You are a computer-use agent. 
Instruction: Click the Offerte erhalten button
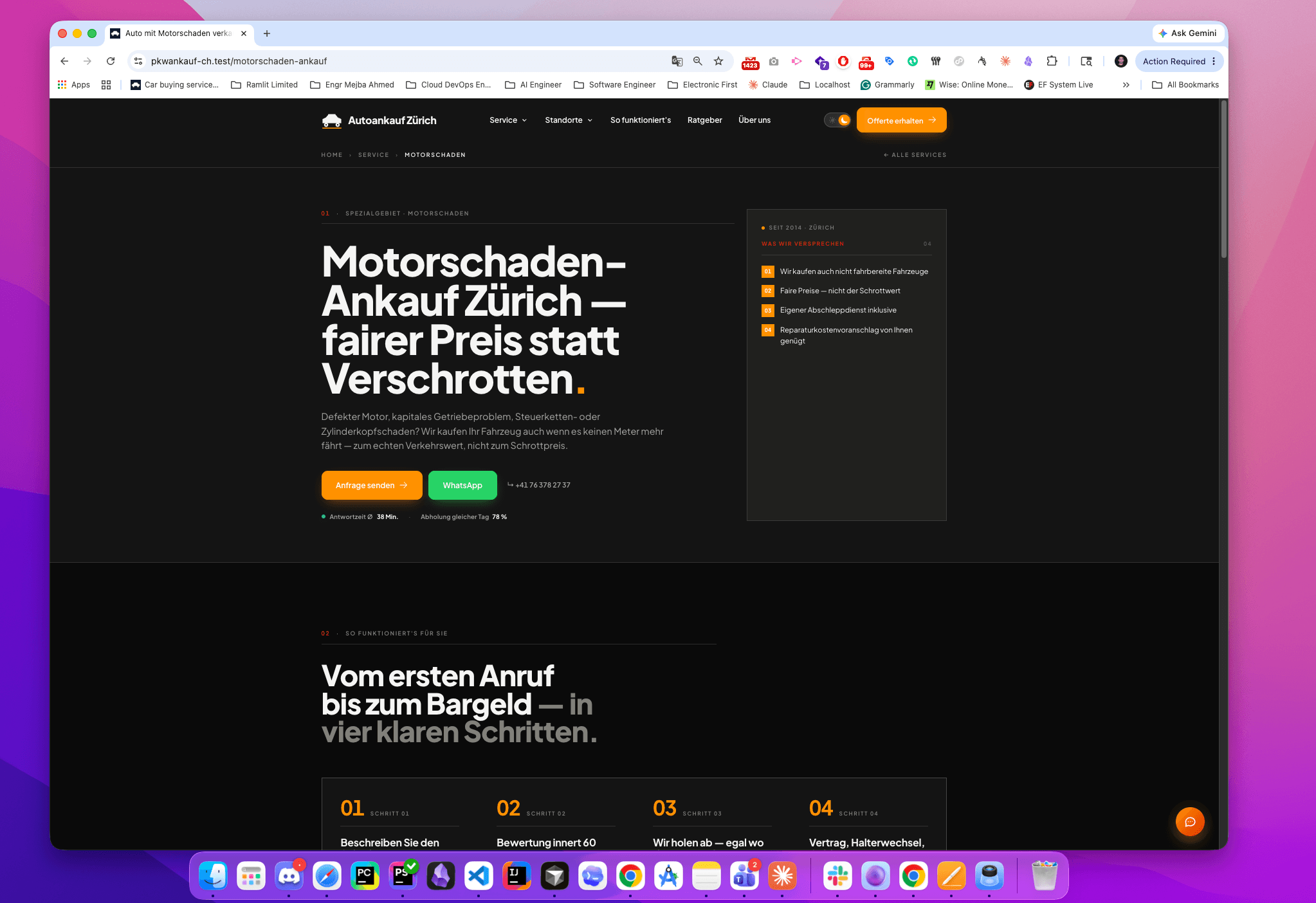pos(901,120)
